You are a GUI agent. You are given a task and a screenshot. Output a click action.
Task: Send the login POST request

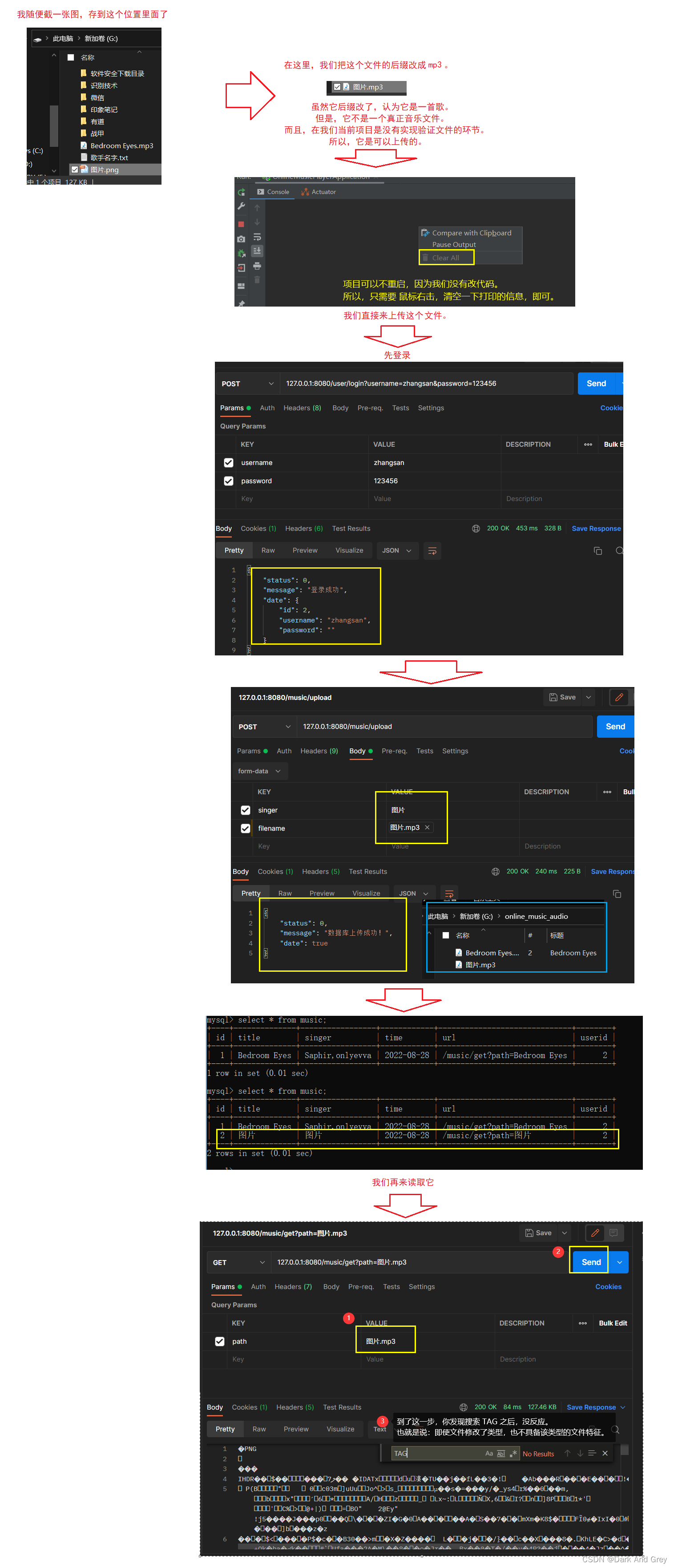tap(597, 384)
